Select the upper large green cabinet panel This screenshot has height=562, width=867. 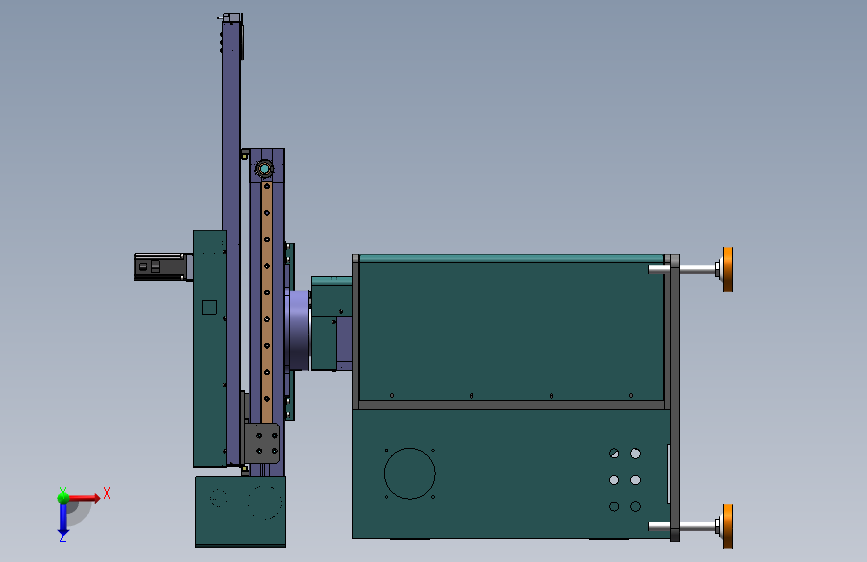(511, 331)
